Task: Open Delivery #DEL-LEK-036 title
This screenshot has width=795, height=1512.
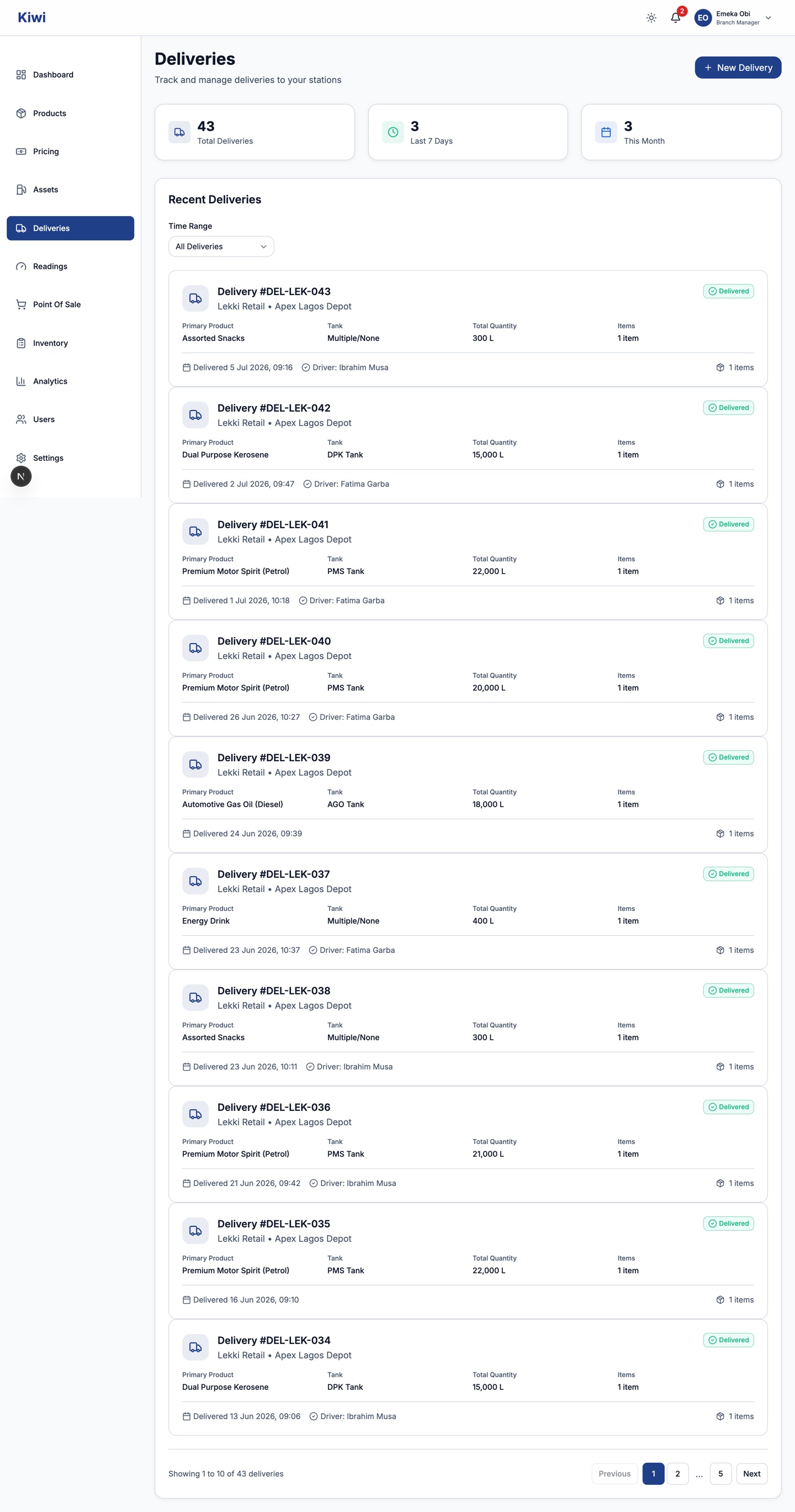Action: point(274,1107)
